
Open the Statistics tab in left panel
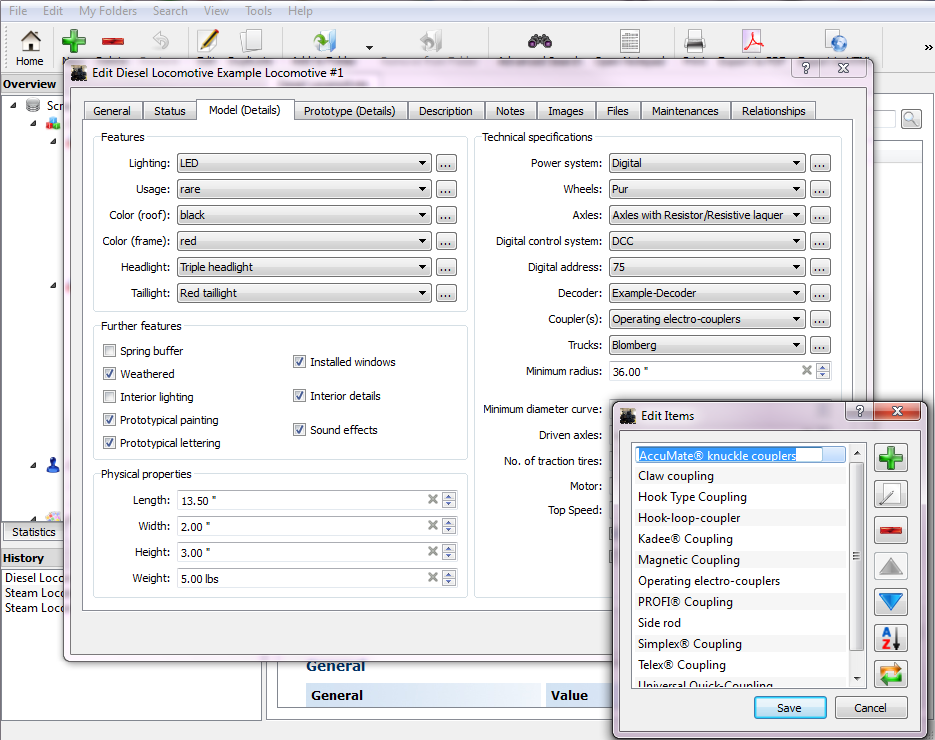(x=33, y=532)
